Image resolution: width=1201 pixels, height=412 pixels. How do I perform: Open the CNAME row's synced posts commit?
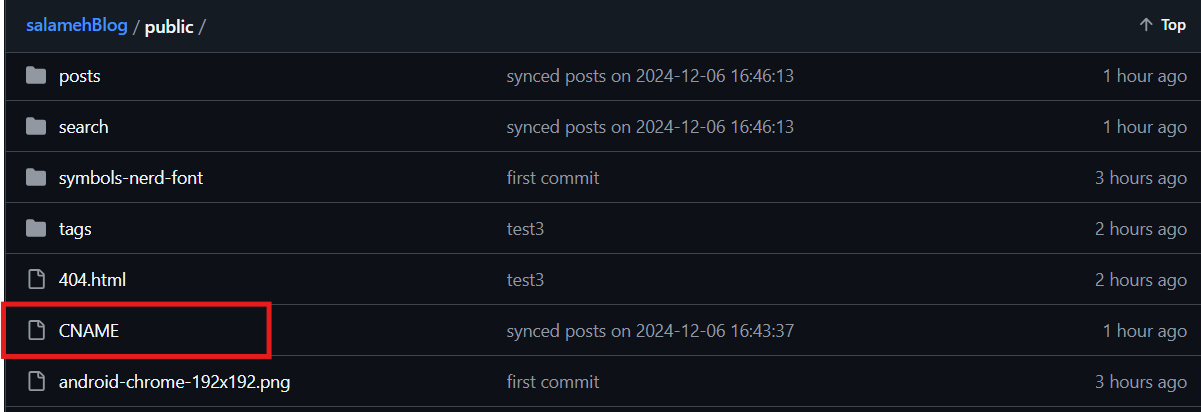click(650, 331)
